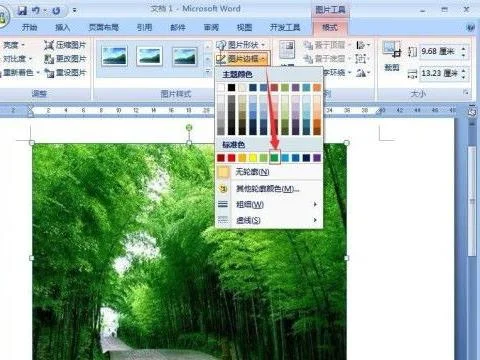Screen dimensions: 480x360
Task: Click the picture's top-left corner sizing handle
Action: point(32,143)
